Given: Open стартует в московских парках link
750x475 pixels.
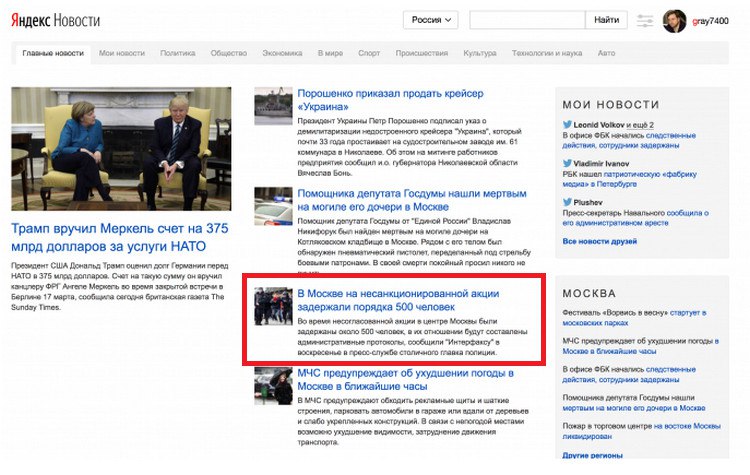Looking at the screenshot, I should pyautogui.click(x=634, y=318).
